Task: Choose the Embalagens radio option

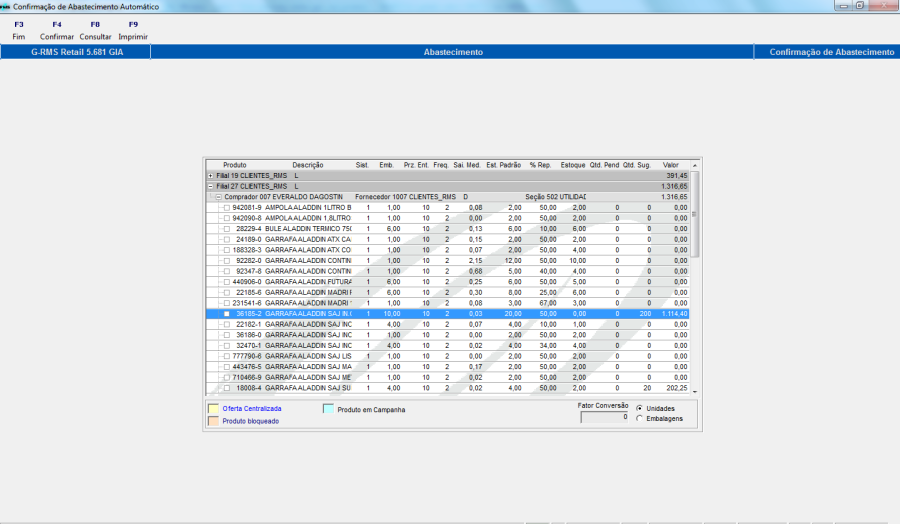Action: pos(639,418)
